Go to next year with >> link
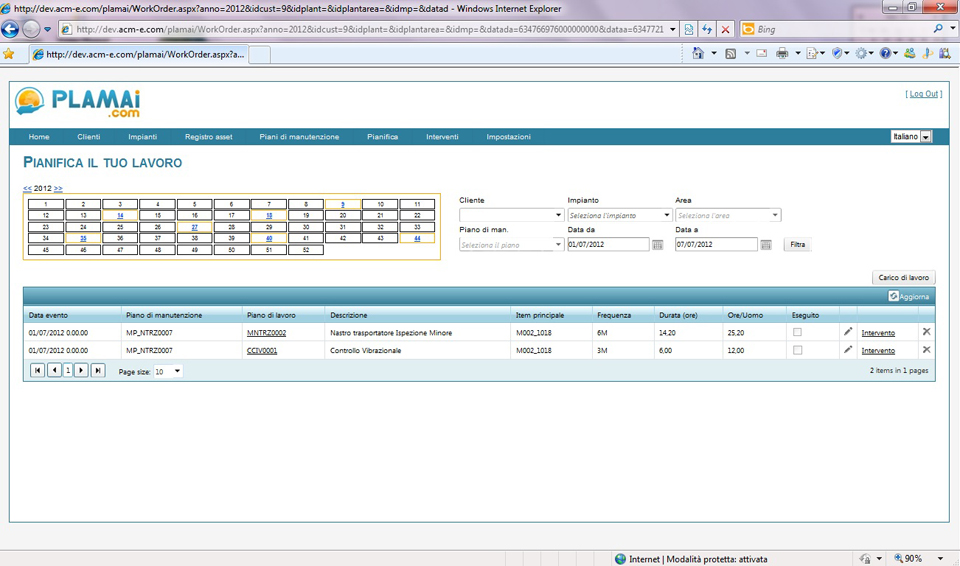 [58, 188]
